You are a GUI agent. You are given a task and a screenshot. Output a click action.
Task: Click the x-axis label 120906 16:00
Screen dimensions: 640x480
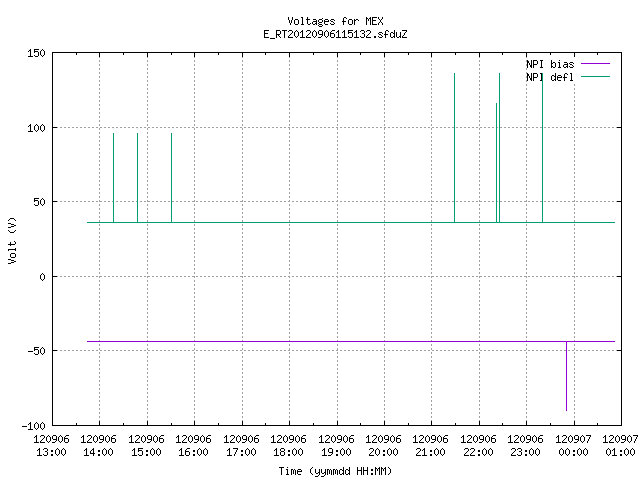(194, 446)
